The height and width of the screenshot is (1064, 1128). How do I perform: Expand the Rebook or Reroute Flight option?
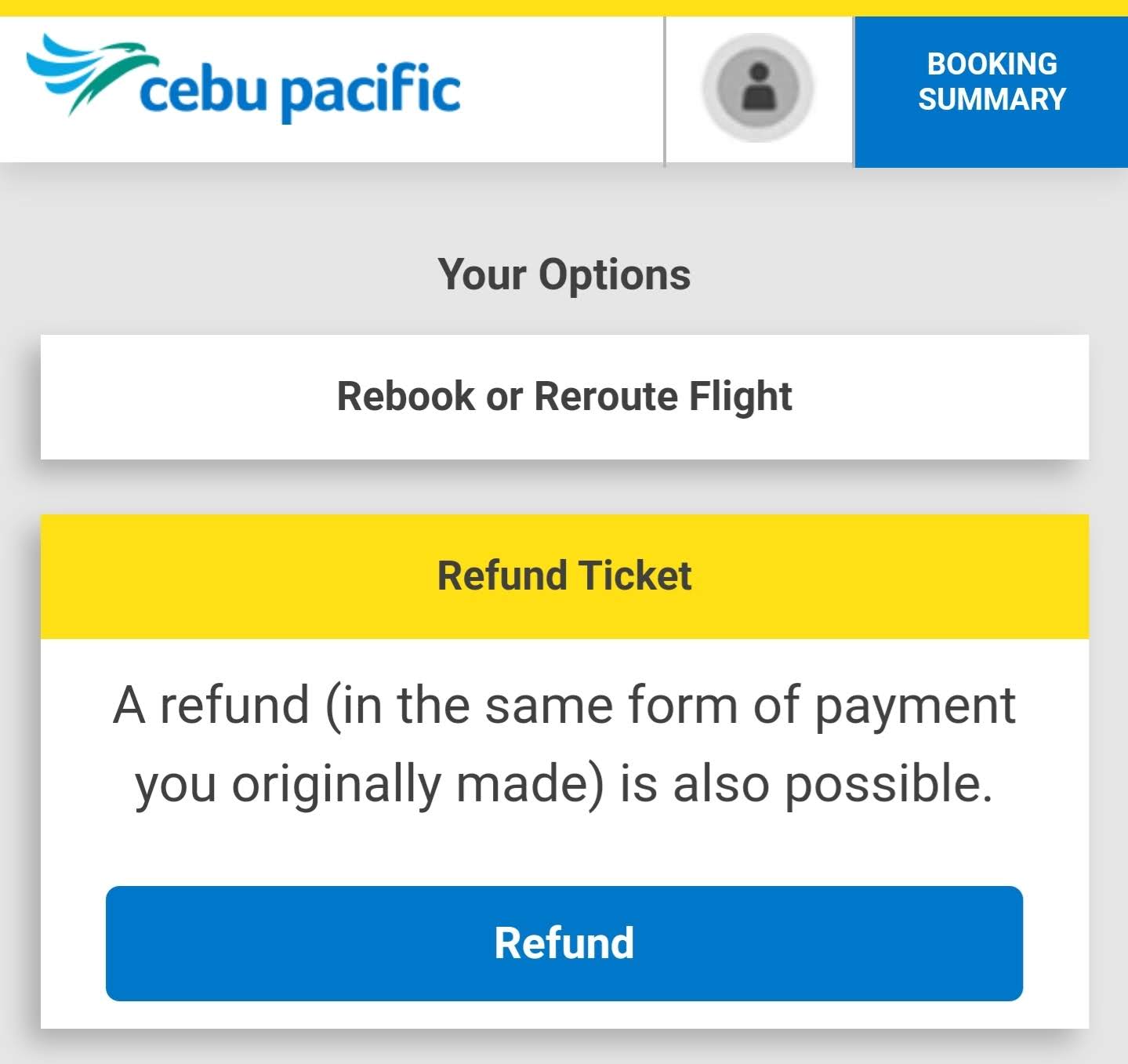[564, 397]
